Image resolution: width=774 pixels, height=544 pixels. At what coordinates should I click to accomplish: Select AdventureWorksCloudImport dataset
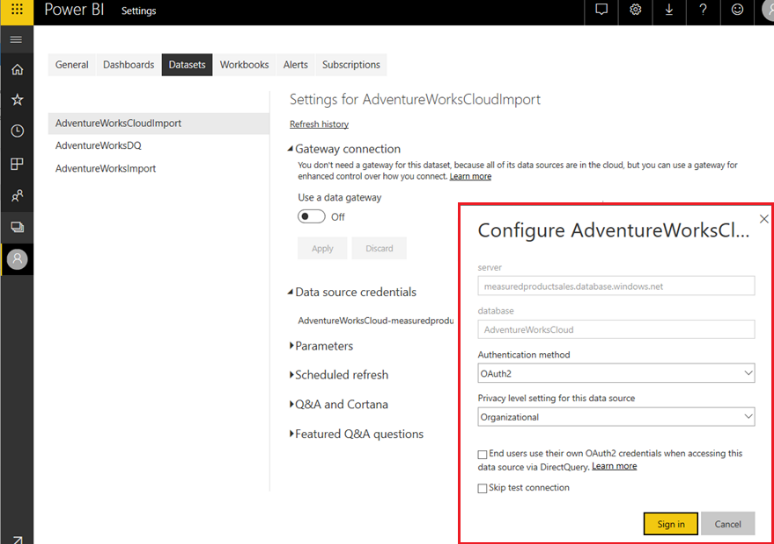158,123
